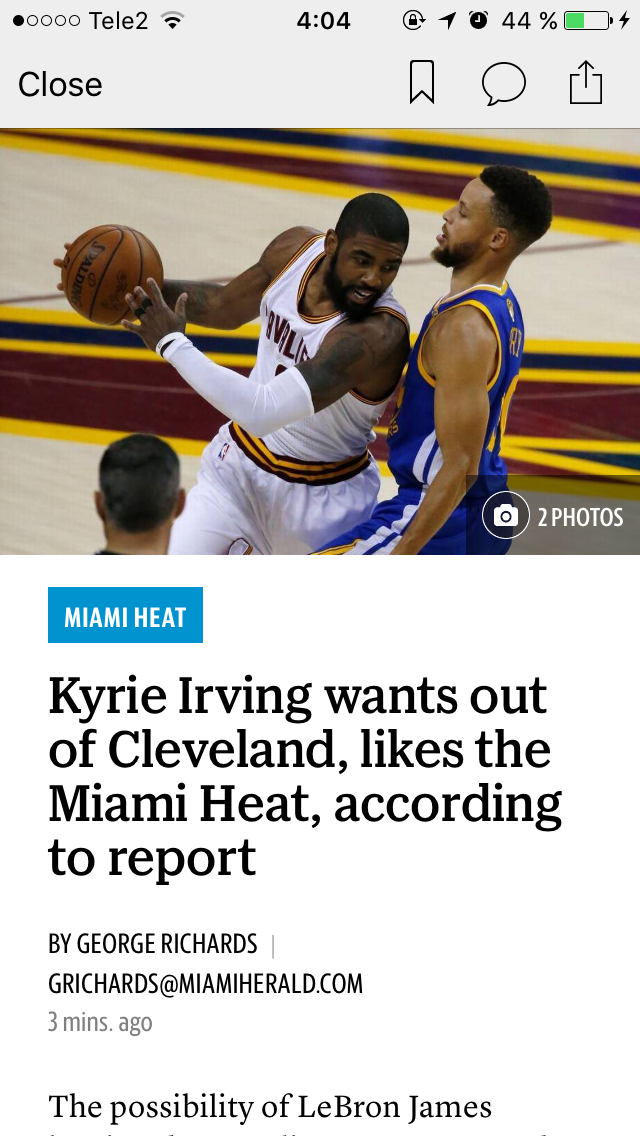Open the MIAMI HEAT section tag
The width and height of the screenshot is (640, 1136).
[125, 615]
